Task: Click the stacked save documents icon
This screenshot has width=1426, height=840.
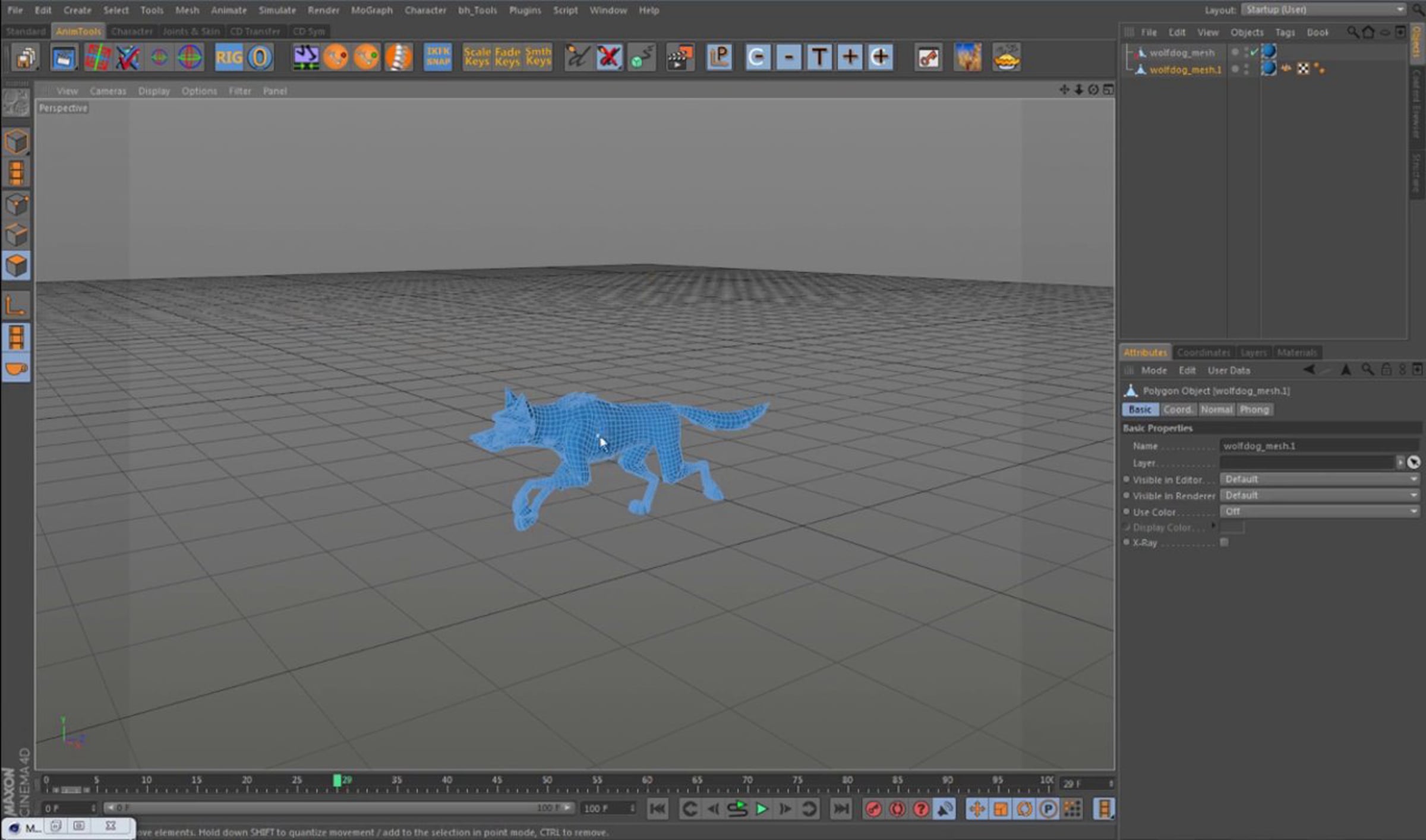Action: [26, 58]
